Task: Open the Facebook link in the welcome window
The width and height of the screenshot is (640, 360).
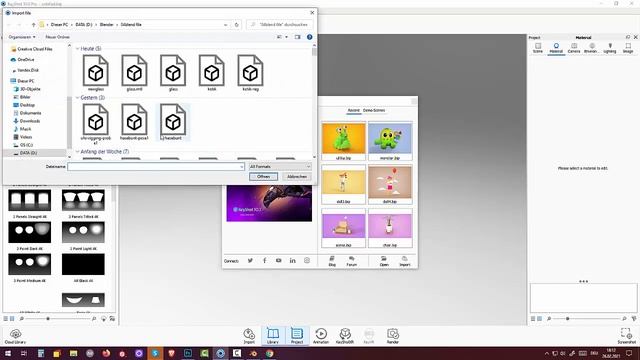Action: (264, 260)
